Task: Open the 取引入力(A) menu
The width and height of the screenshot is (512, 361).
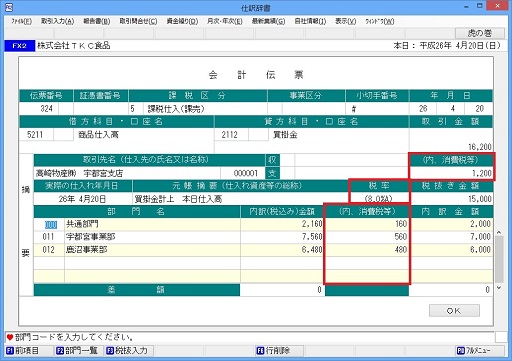Action: pos(57,21)
